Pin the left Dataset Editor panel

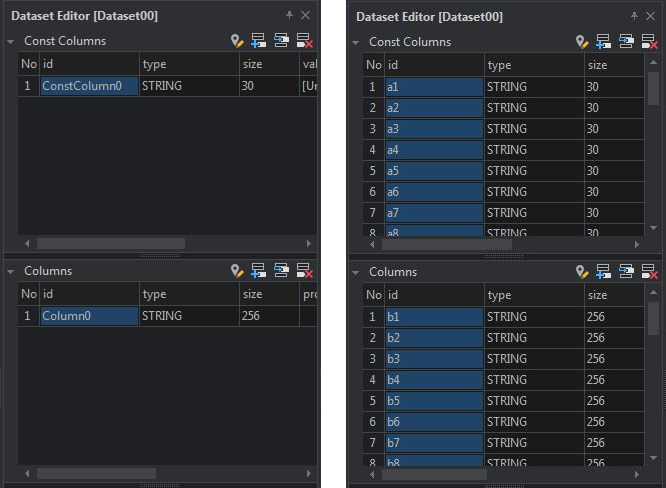tap(289, 16)
